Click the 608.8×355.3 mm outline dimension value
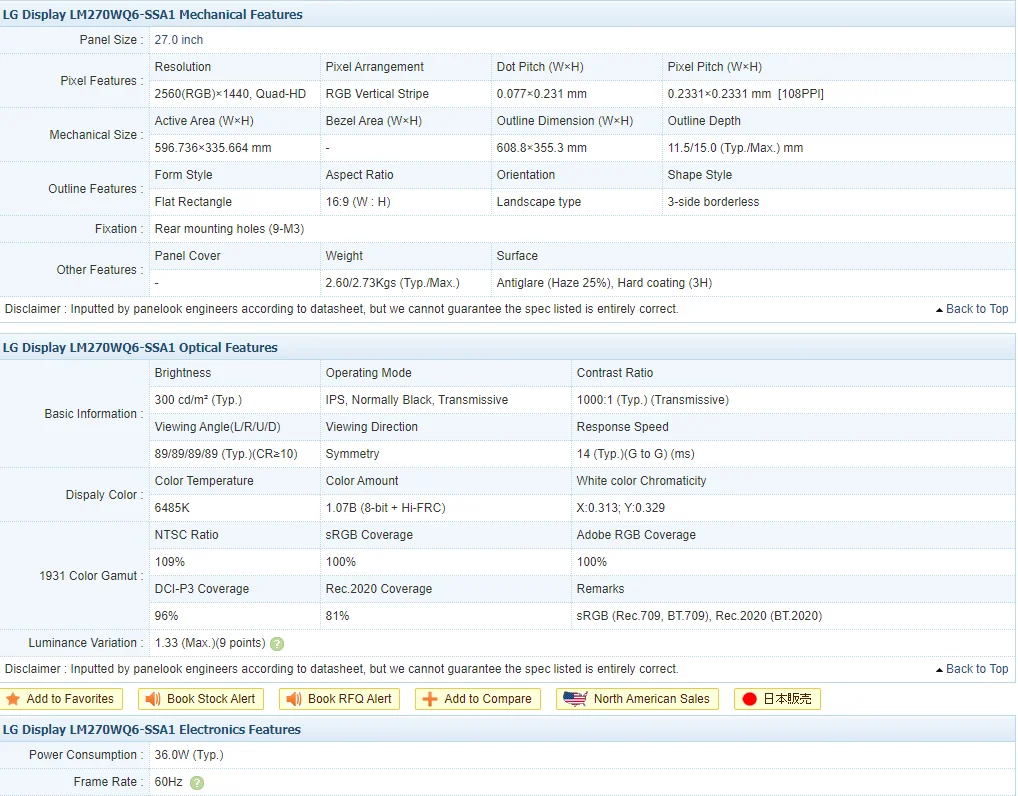Viewport: 1018px width, 796px height. [x=541, y=147]
